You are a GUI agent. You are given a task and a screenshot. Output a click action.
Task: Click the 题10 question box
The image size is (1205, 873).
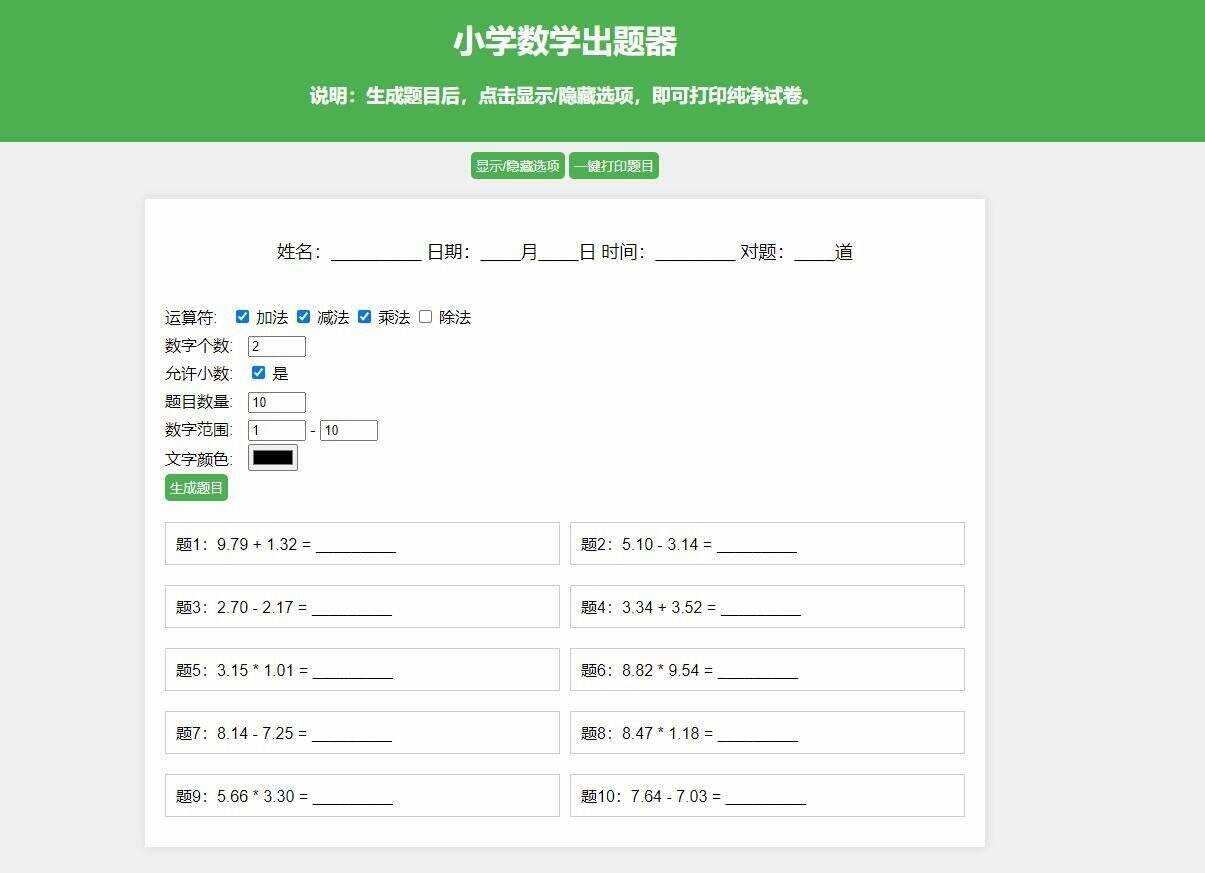click(766, 795)
